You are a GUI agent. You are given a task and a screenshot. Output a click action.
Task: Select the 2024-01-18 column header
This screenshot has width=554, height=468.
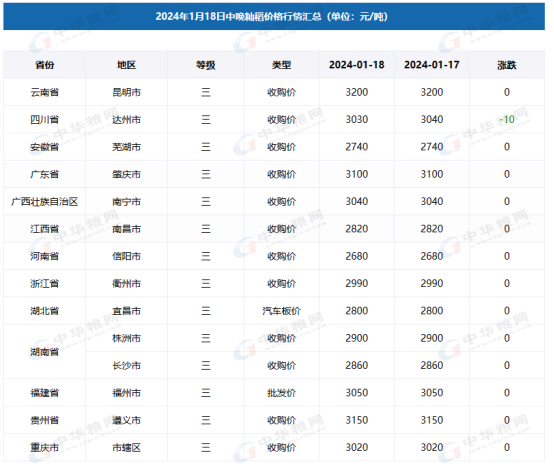pyautogui.click(x=357, y=65)
